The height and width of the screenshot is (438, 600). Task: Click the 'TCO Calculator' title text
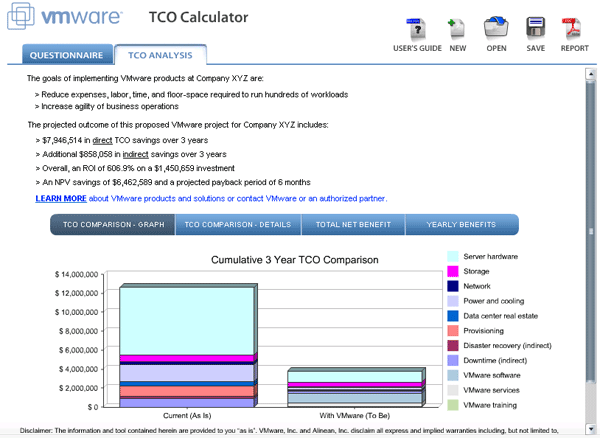pyautogui.click(x=198, y=17)
